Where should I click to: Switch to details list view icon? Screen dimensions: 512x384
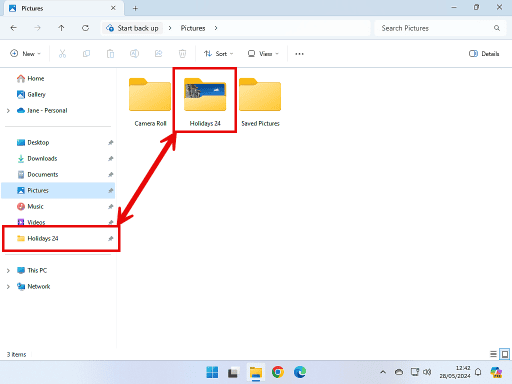click(x=493, y=354)
